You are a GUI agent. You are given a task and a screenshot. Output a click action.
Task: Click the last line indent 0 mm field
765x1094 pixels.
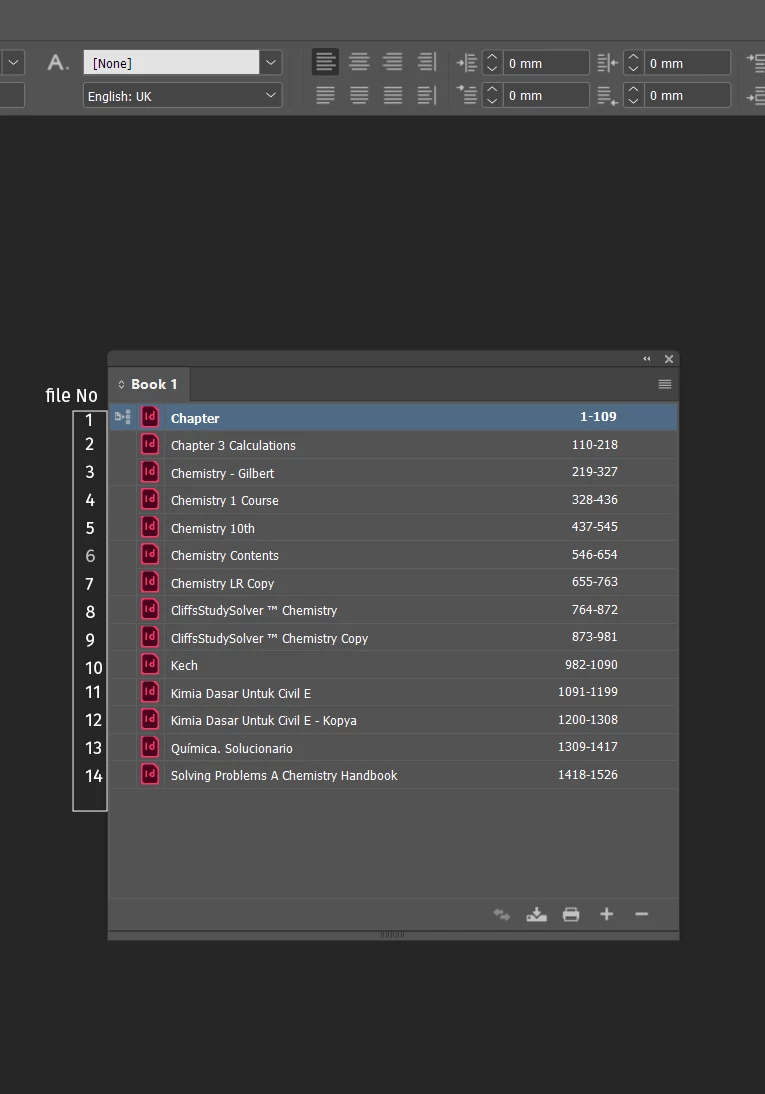687,95
